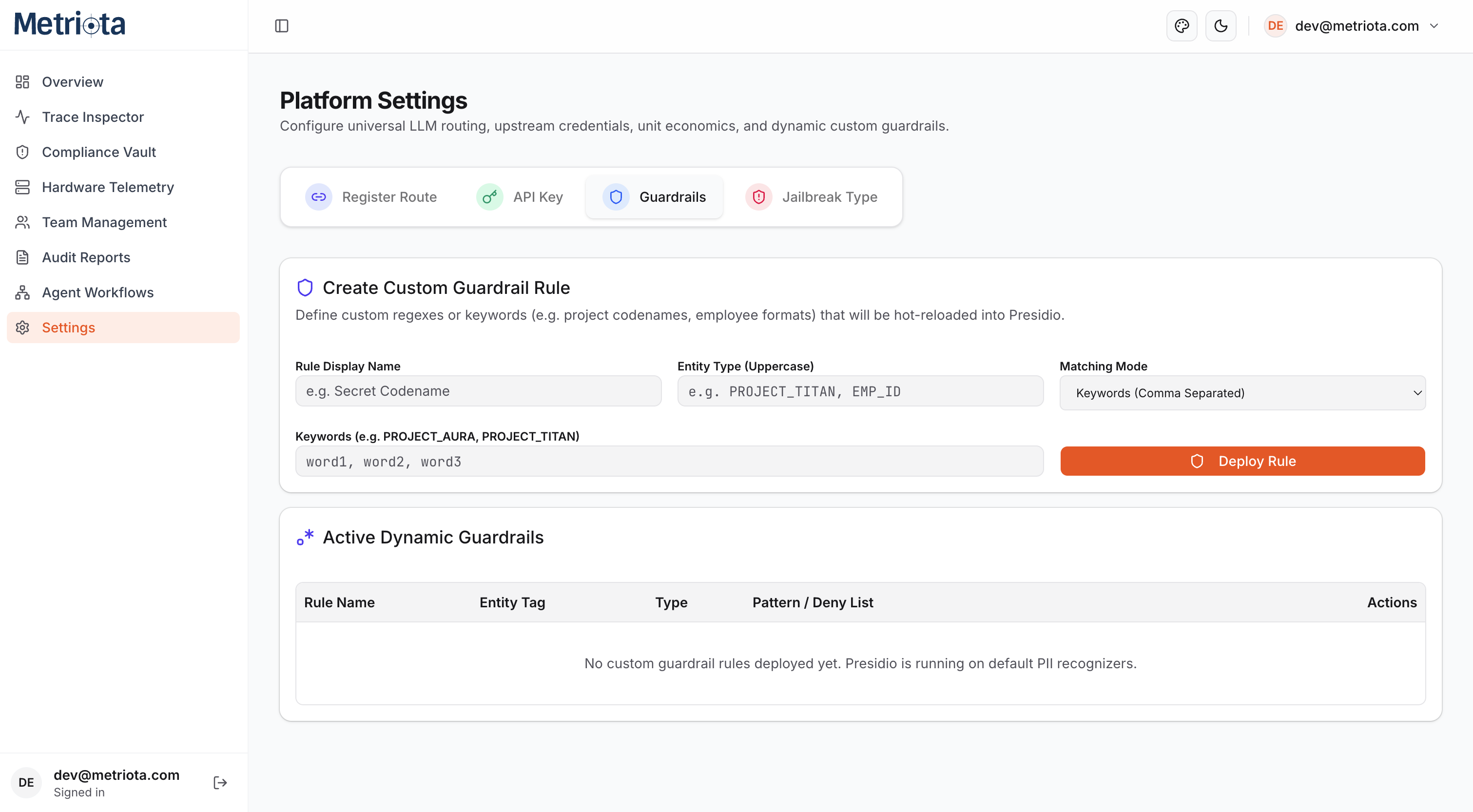Switch to API Key tab
Image resolution: width=1473 pixels, height=812 pixels.
point(520,197)
